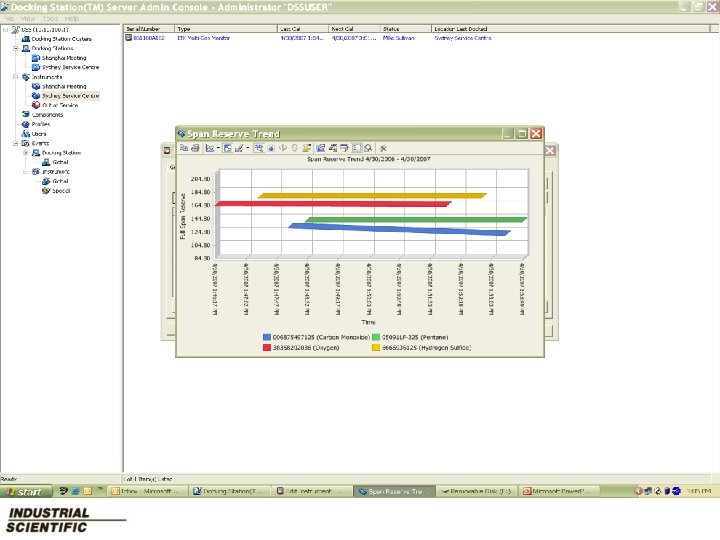Collapse Instrument node under Events
Image resolution: width=720 pixels, height=540 pixels.
click(26, 172)
